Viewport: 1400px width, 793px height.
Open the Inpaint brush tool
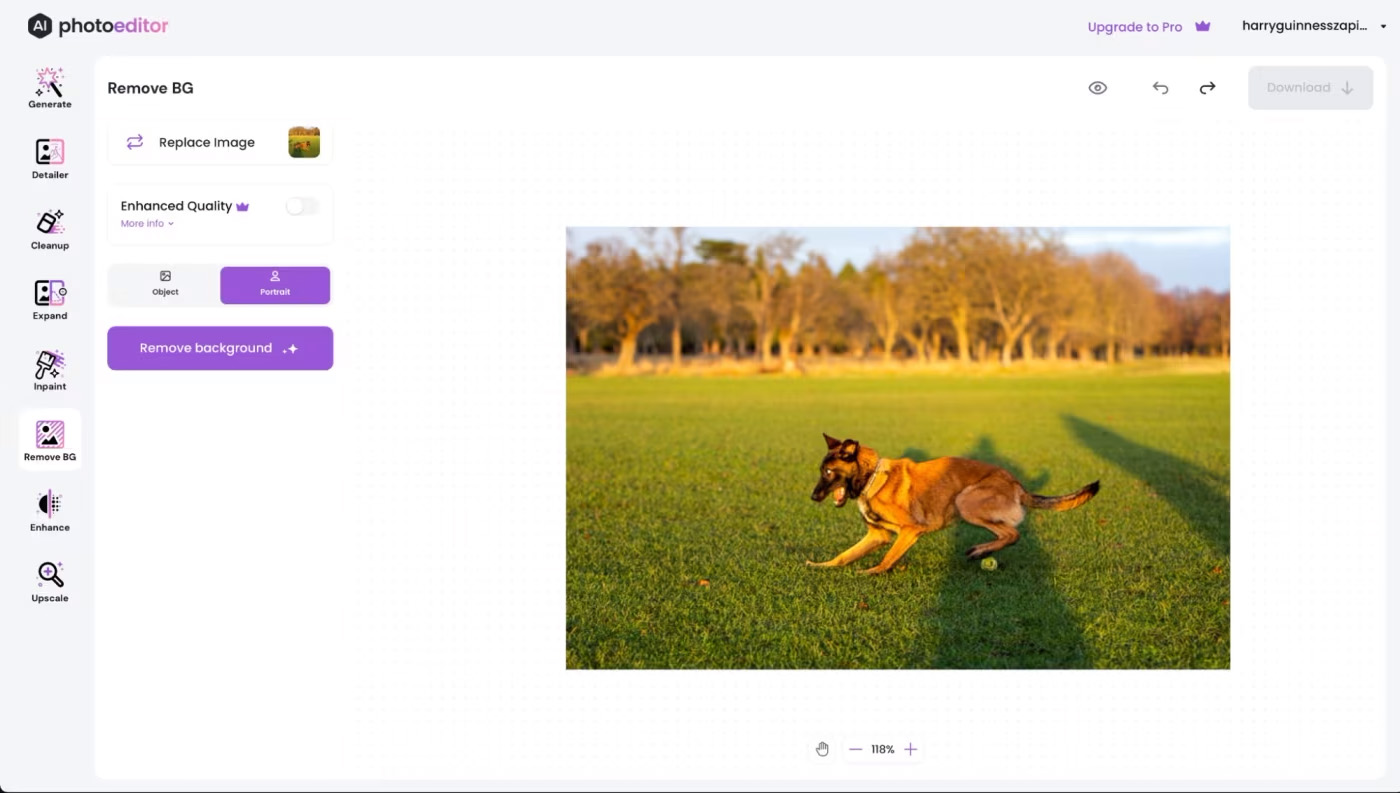49,370
